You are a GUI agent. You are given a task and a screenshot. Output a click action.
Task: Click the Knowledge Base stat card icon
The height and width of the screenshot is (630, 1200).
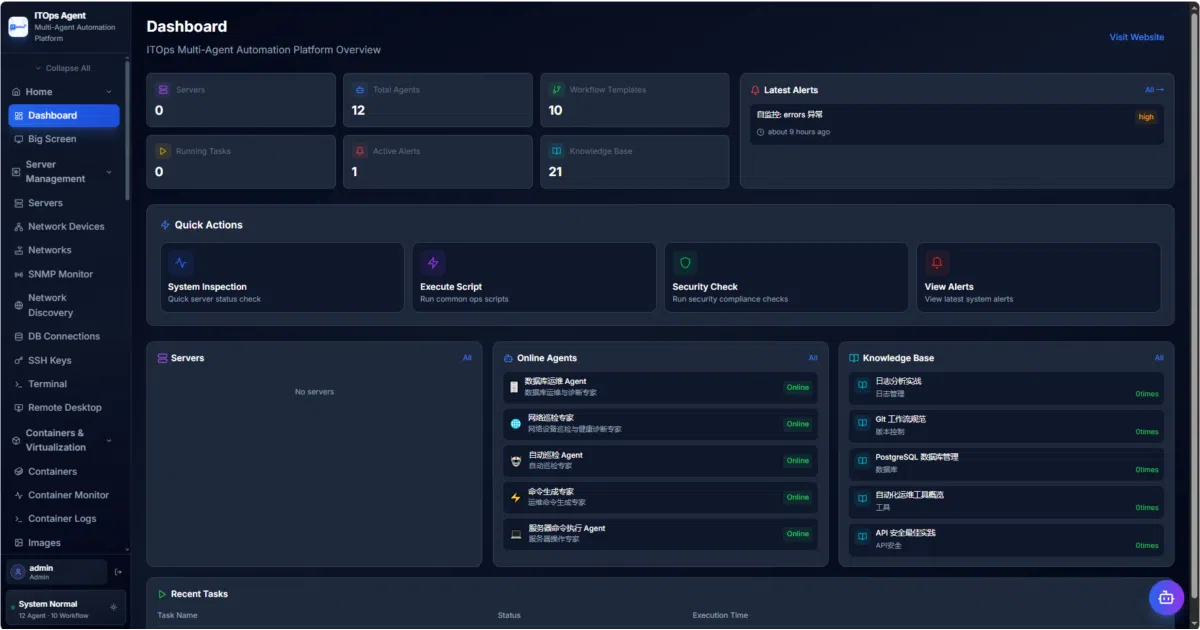point(557,151)
